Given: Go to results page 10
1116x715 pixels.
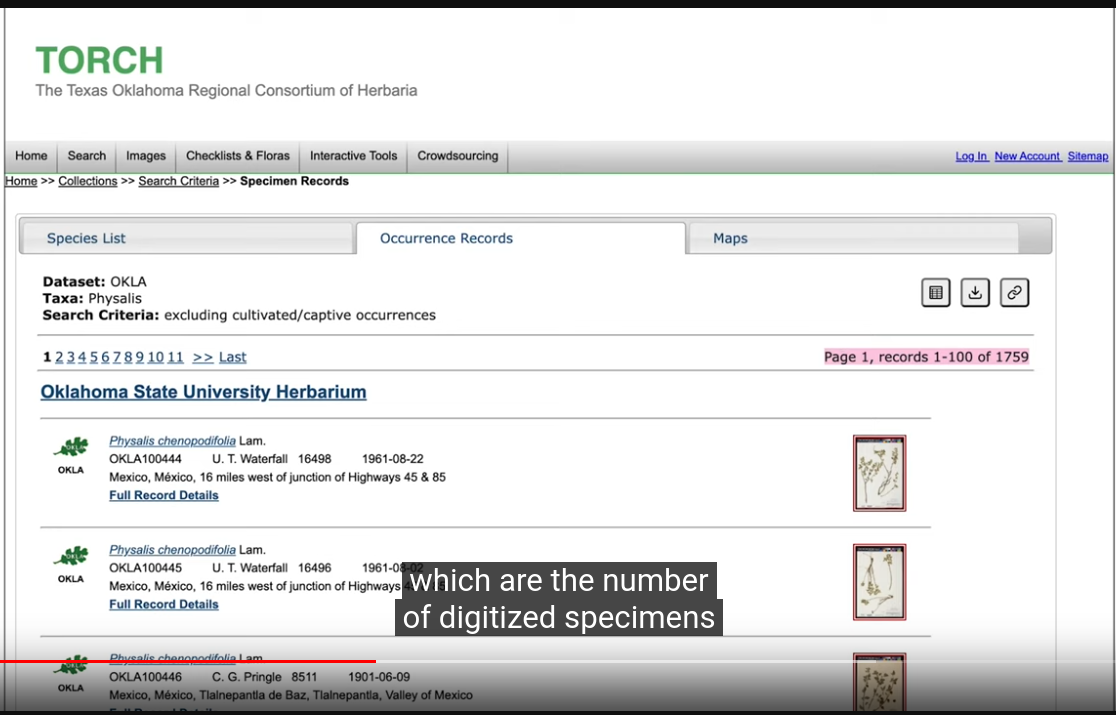Looking at the screenshot, I should [156, 357].
